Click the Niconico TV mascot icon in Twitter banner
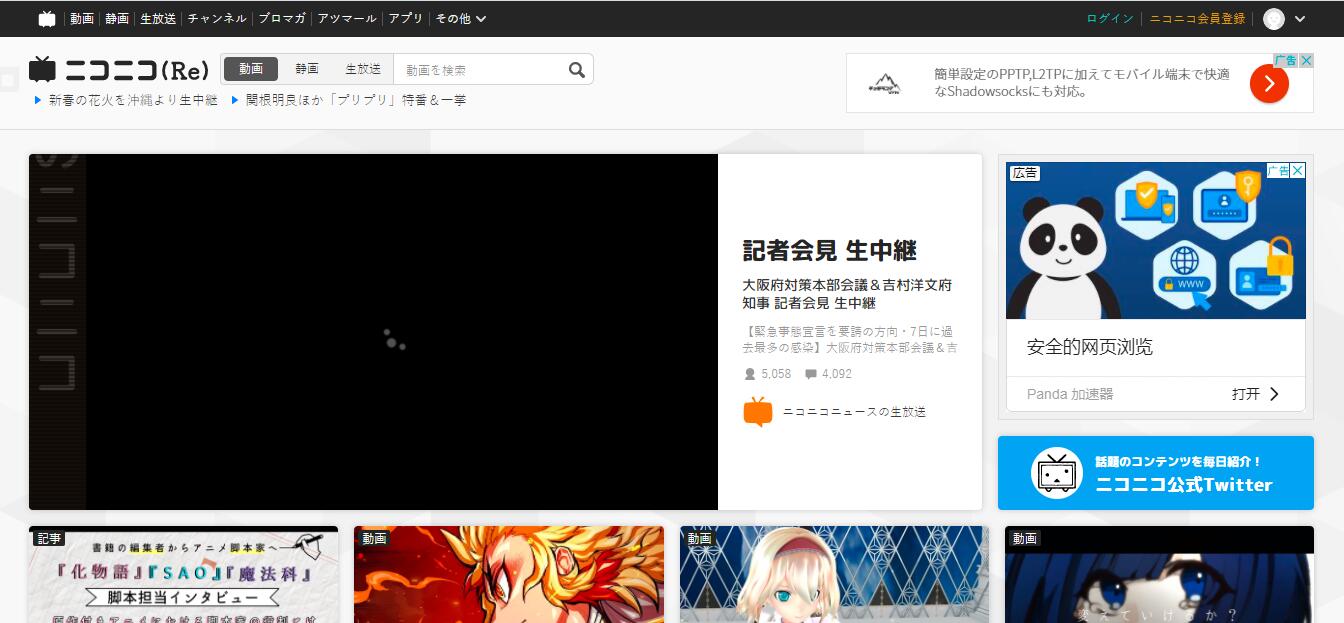 point(1056,473)
